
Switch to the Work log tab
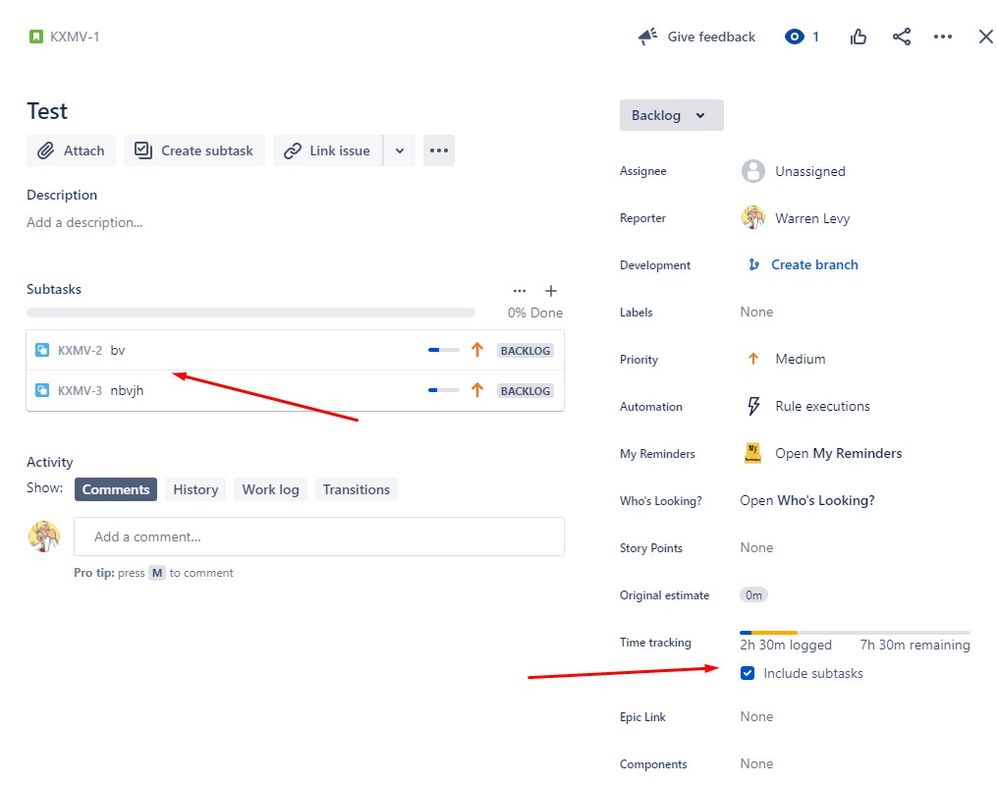271,489
